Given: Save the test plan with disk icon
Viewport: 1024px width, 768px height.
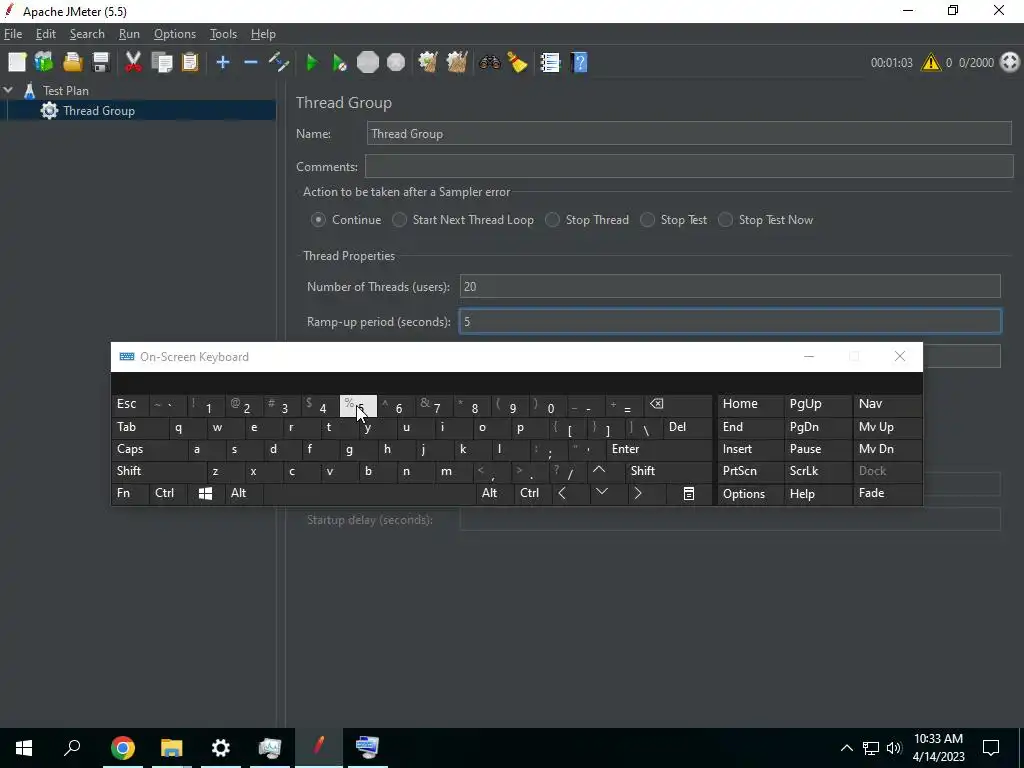Looking at the screenshot, I should tap(101, 63).
